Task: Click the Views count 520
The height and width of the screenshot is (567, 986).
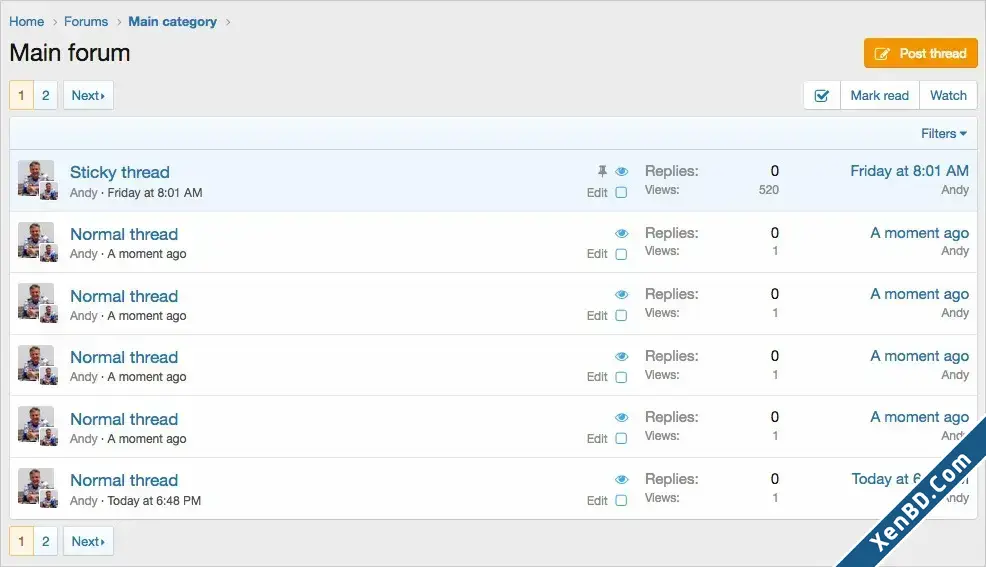Action: click(768, 190)
